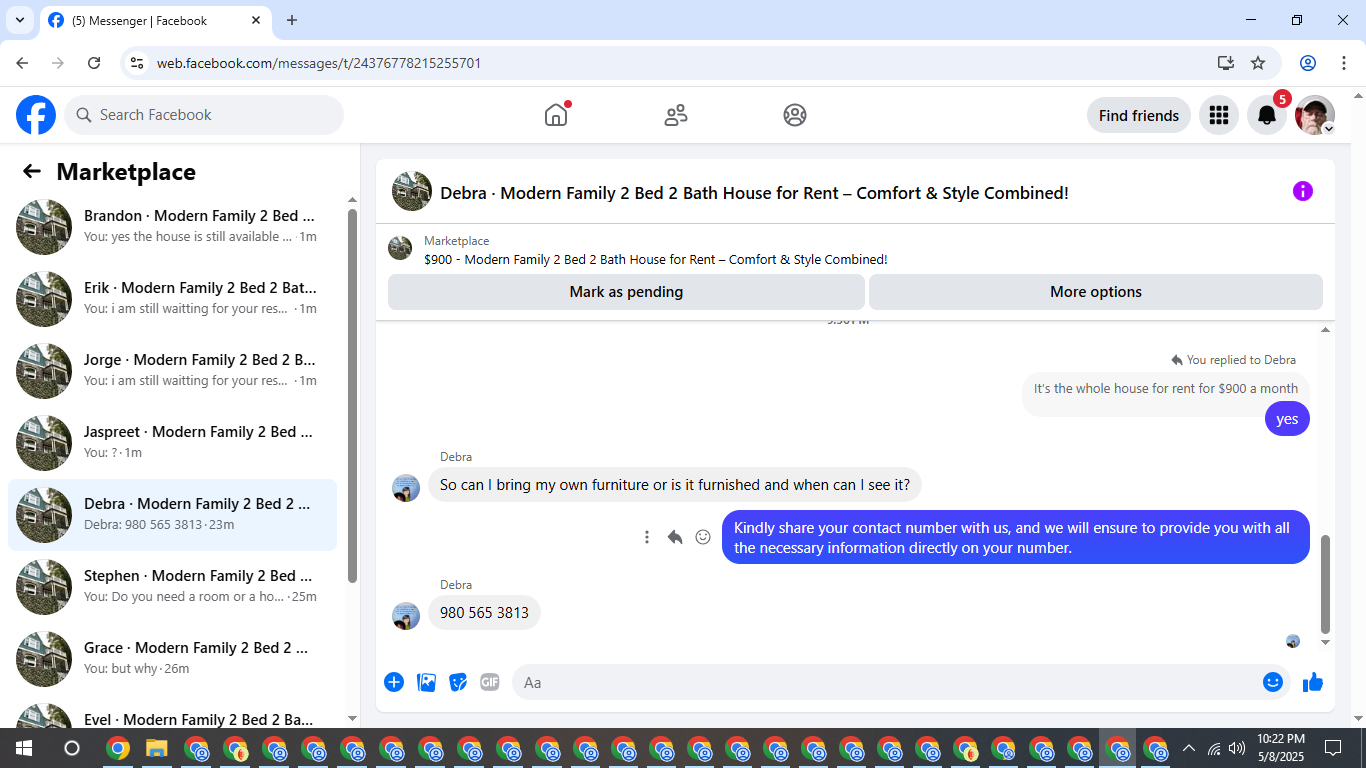Send a thumbs-up like
This screenshot has height=768, width=1366.
pos(1313,682)
